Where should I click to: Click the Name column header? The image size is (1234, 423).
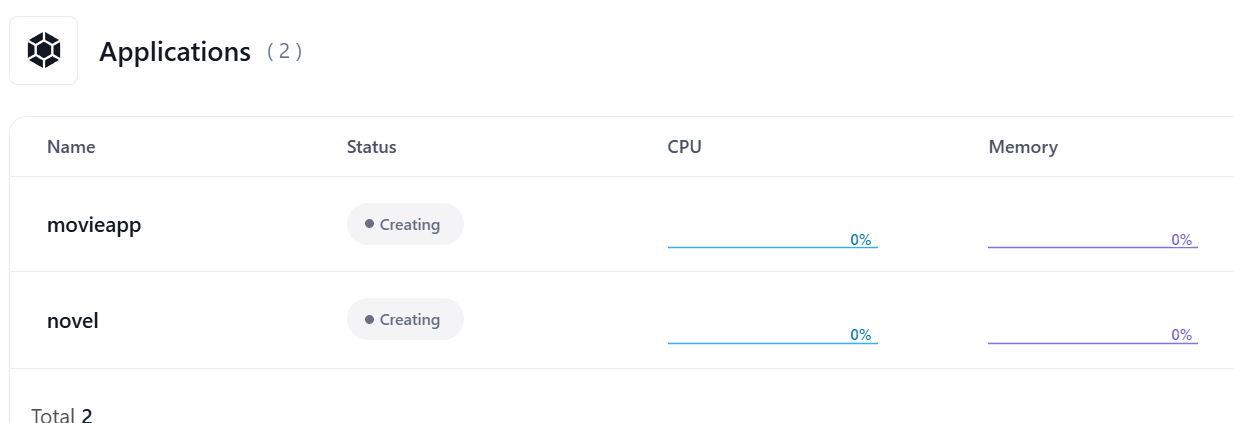point(71,147)
